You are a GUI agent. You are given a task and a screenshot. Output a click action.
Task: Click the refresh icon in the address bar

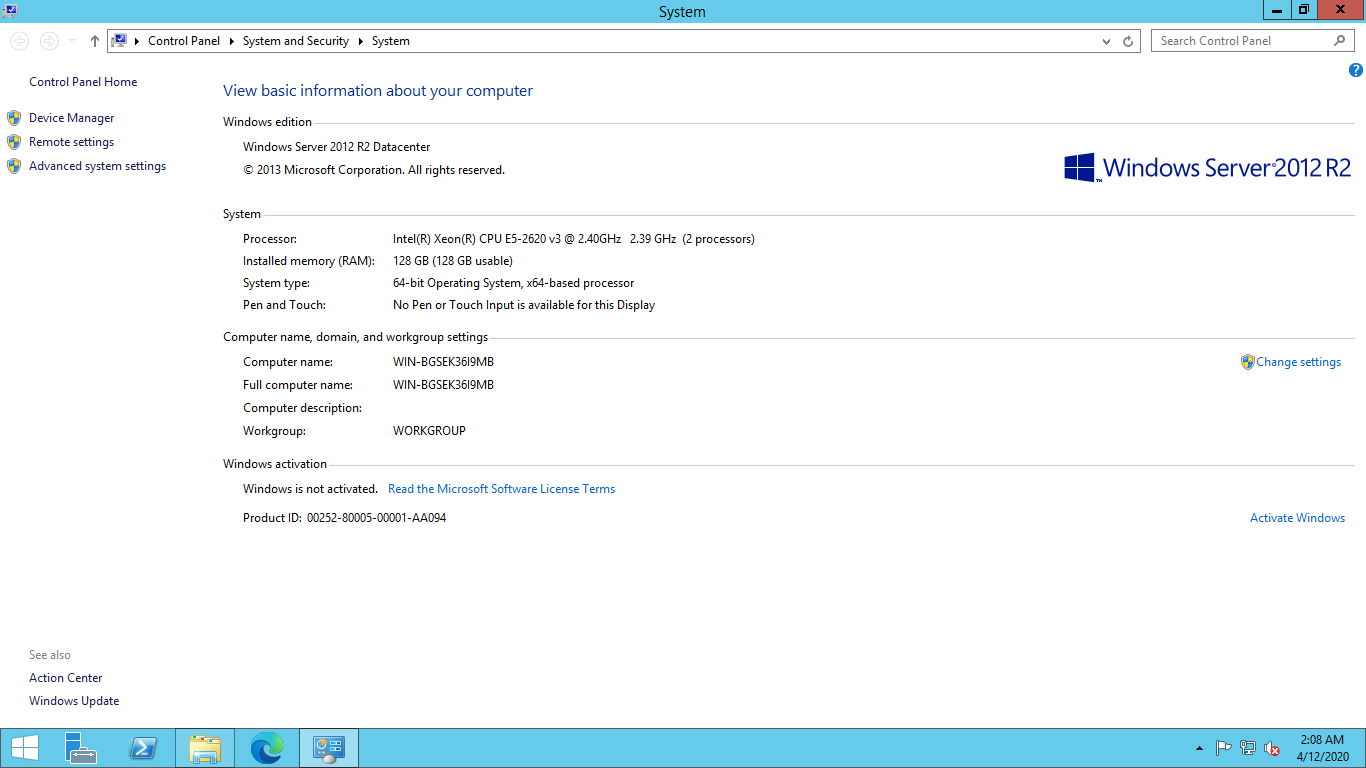pos(1128,41)
